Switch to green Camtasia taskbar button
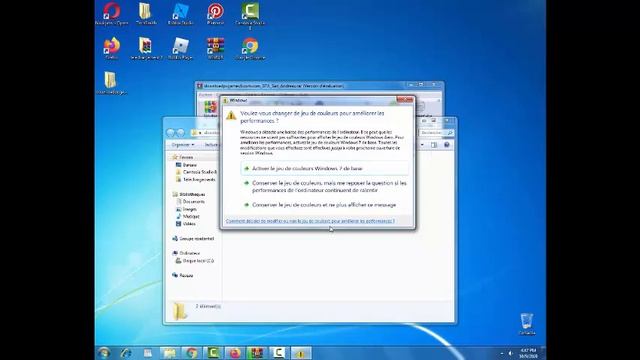640x360 pixels. pos(213,353)
